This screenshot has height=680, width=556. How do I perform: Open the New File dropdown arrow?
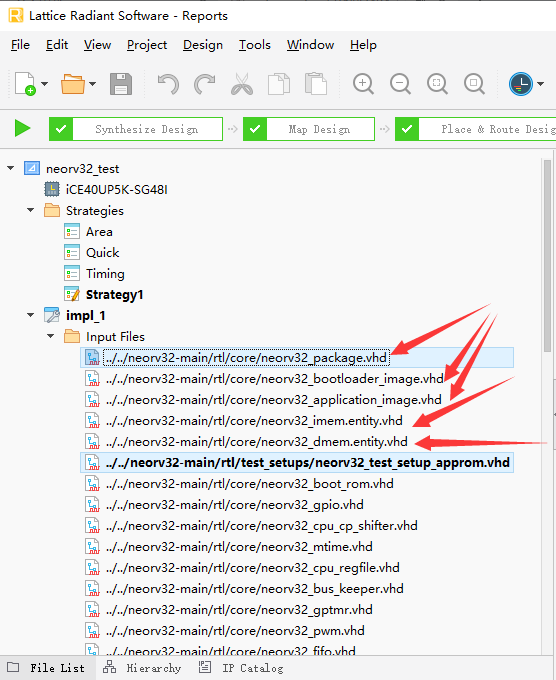coord(44,84)
